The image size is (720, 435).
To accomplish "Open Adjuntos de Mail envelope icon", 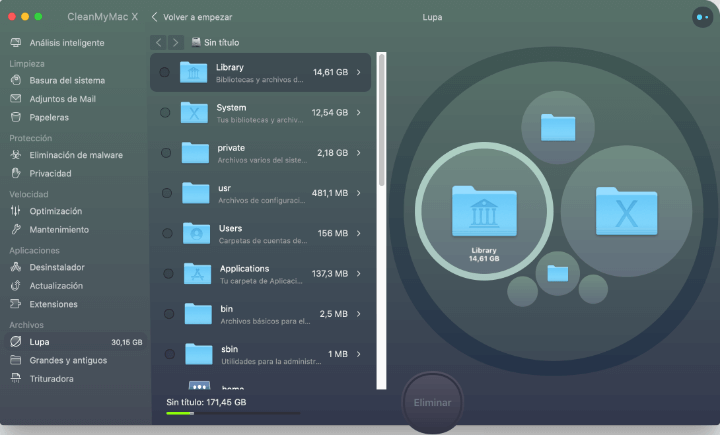I will [16, 99].
